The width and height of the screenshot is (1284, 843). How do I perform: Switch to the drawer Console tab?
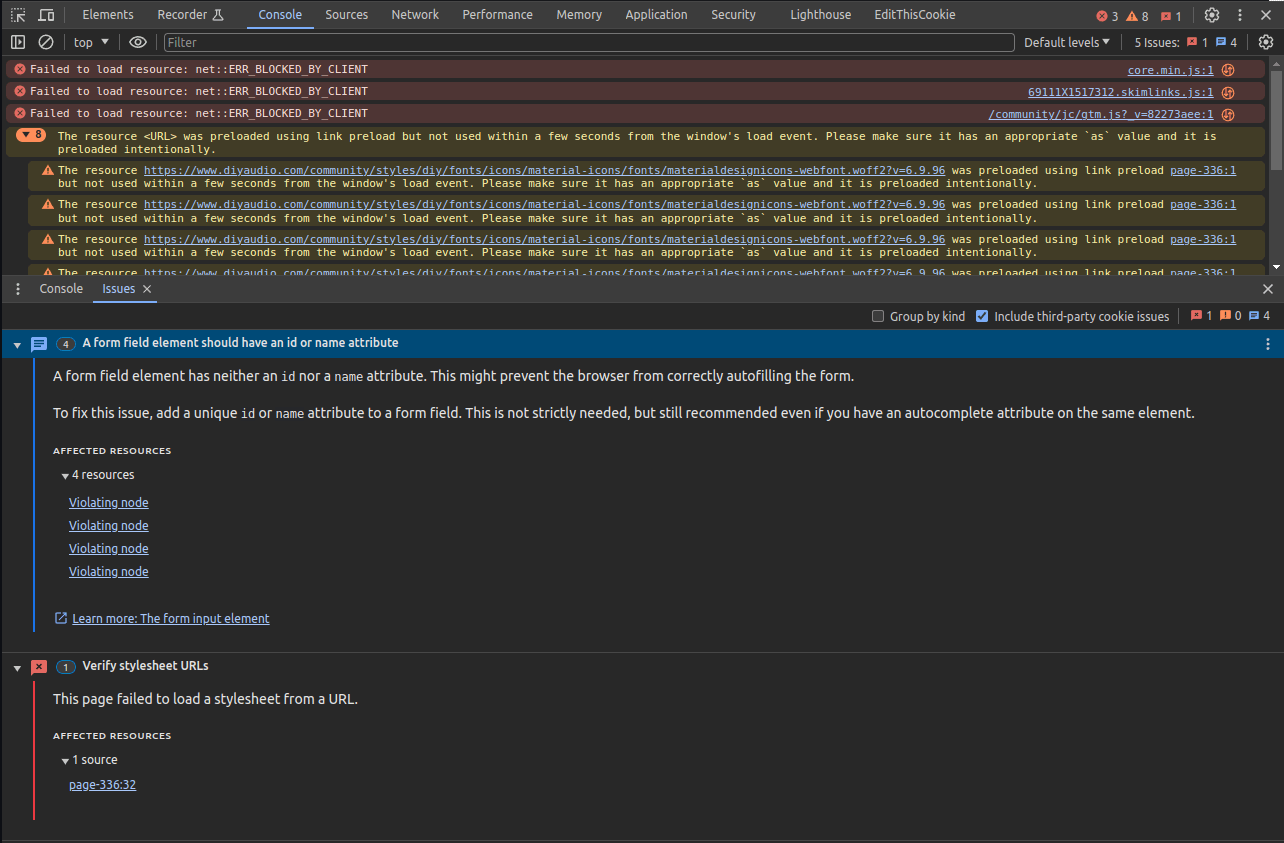click(x=61, y=289)
